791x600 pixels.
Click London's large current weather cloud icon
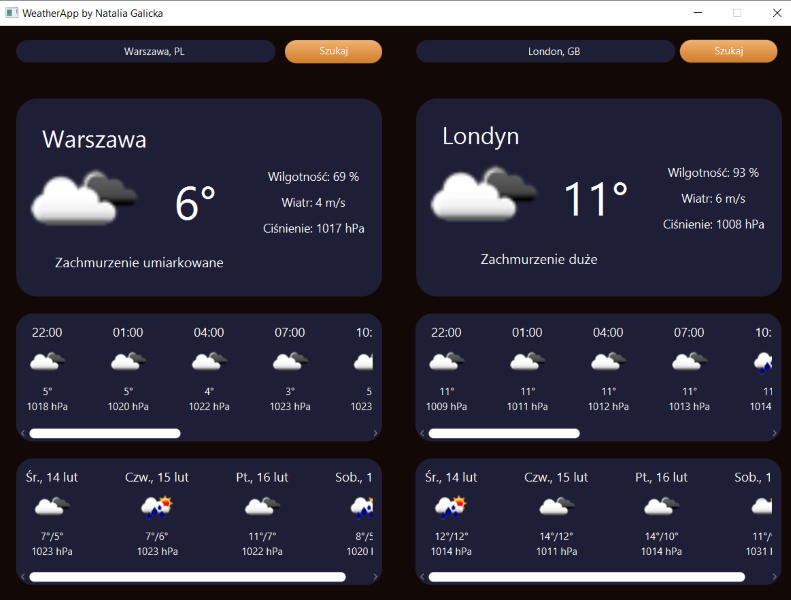[485, 194]
